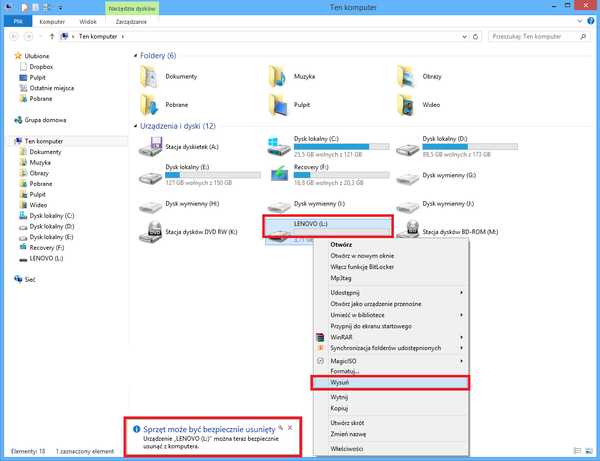
Task: Expand Udostępnij submenu
Action: coord(461,293)
